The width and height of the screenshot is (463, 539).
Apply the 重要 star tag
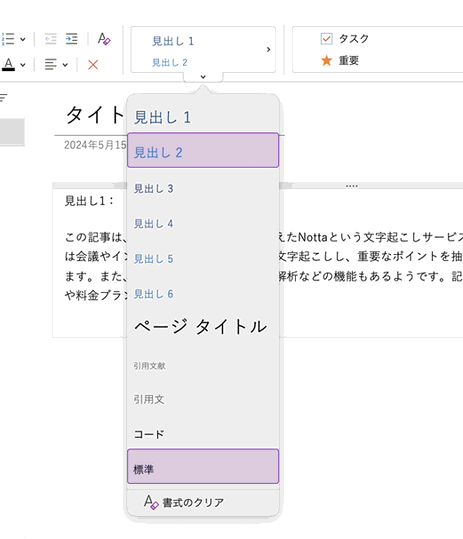click(x=340, y=60)
